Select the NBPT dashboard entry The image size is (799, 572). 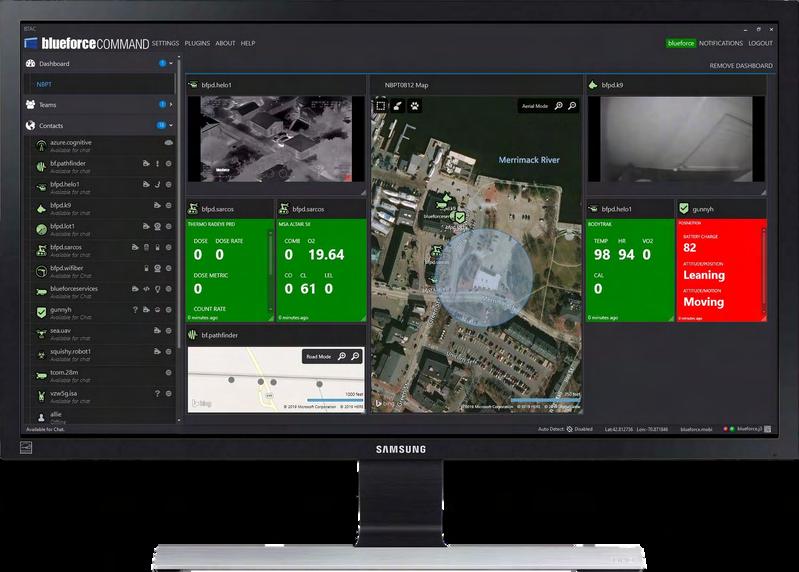click(99, 84)
